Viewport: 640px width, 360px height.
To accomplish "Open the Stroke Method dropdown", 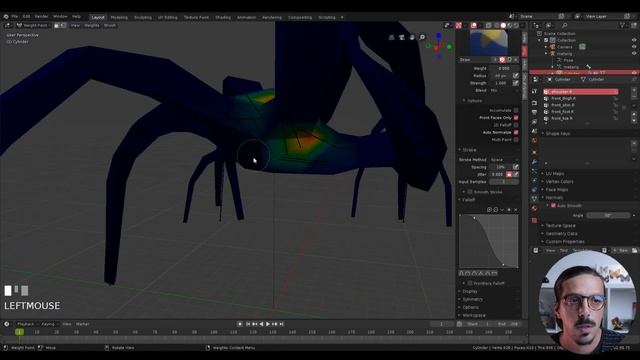I will (503, 160).
